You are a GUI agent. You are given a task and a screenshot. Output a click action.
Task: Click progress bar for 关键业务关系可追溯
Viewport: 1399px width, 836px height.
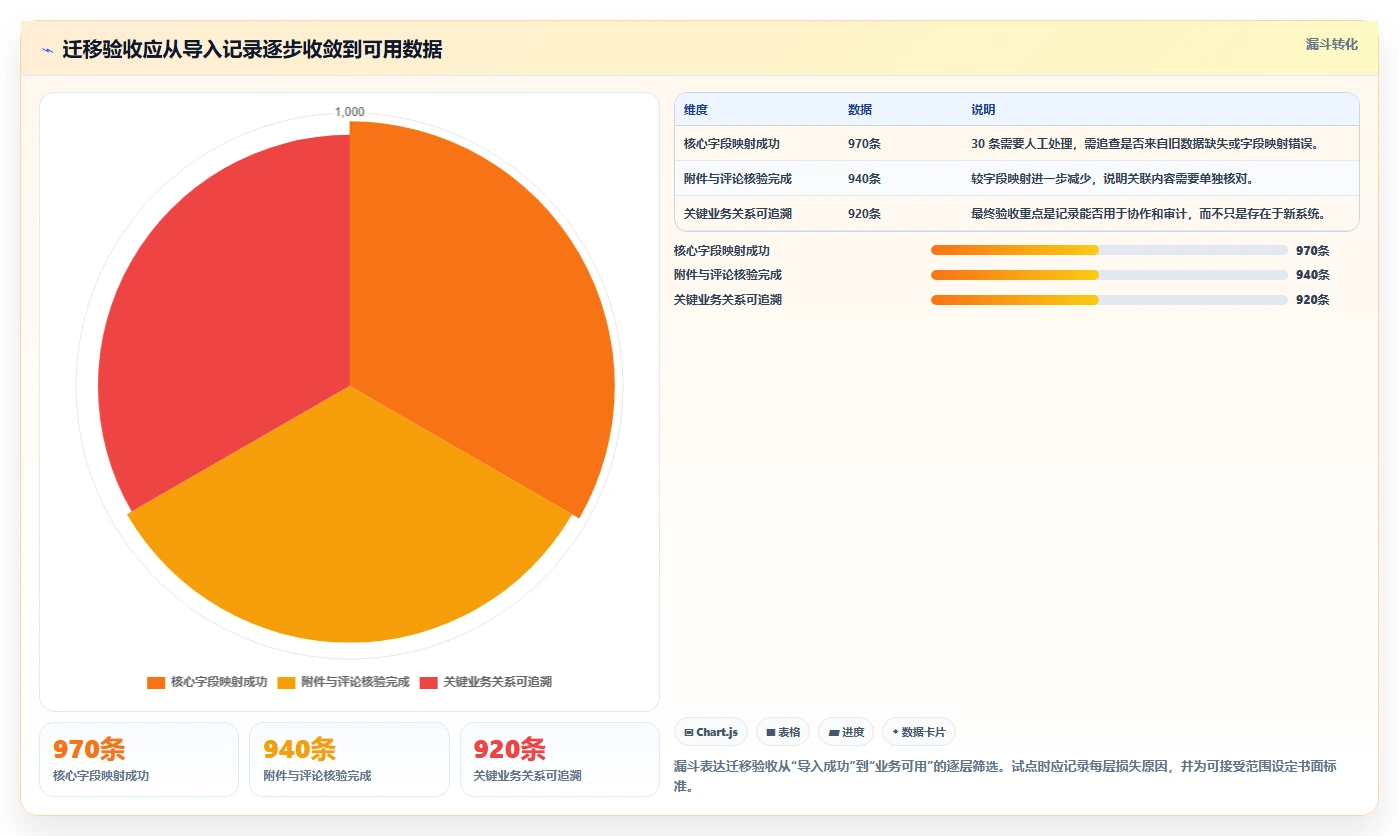[1109, 300]
